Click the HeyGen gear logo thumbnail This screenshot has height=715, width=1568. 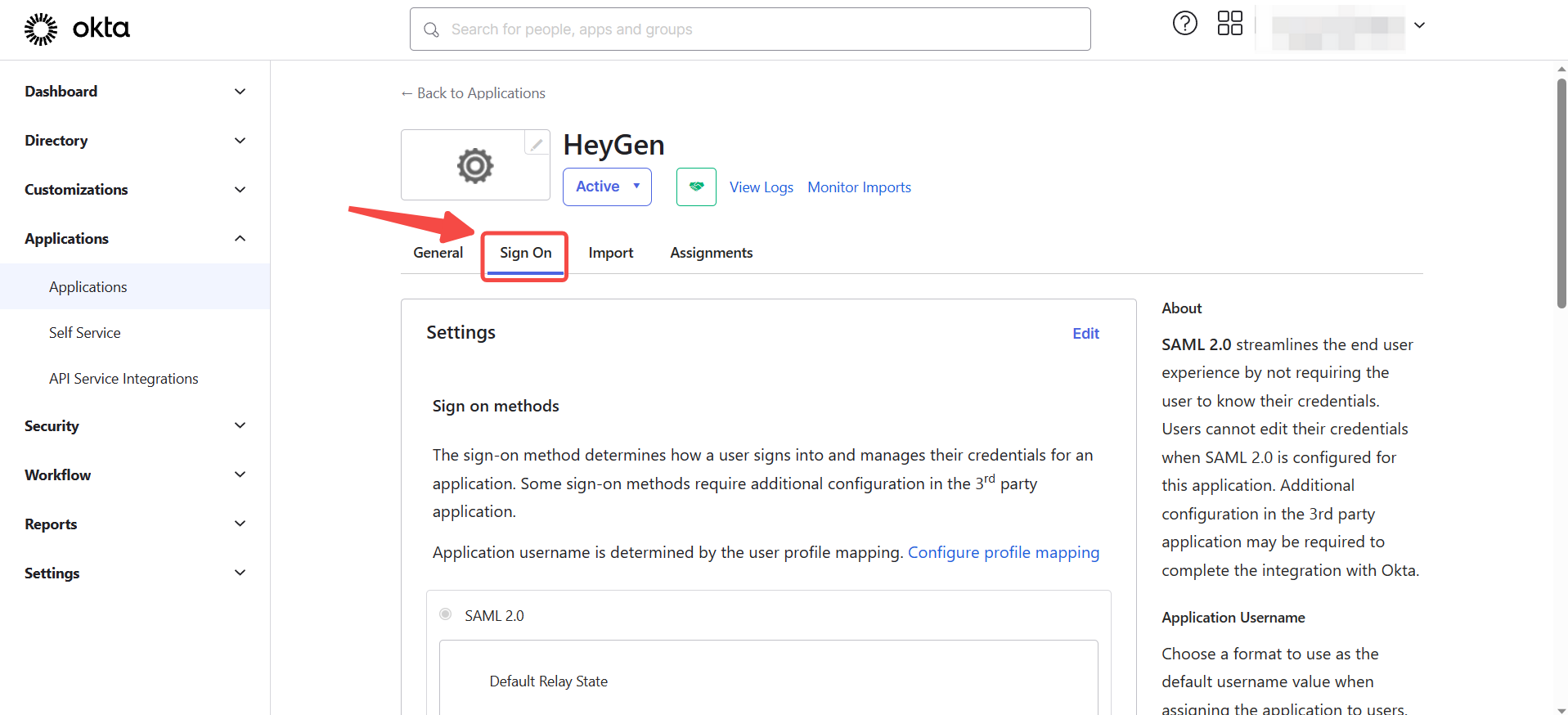475,165
